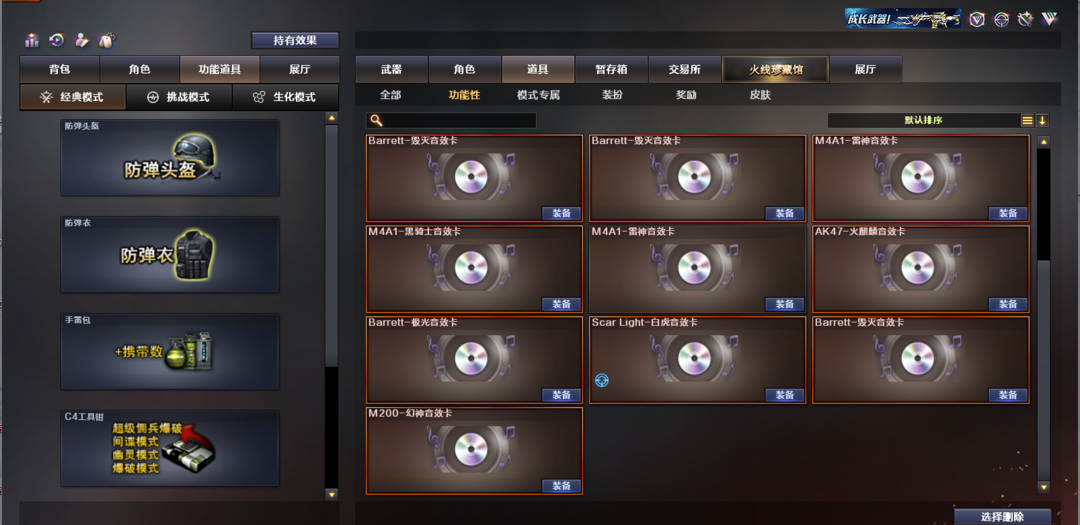Image resolution: width=1080 pixels, height=525 pixels.
Task: Open the character edit icon
Action: [x=81, y=41]
